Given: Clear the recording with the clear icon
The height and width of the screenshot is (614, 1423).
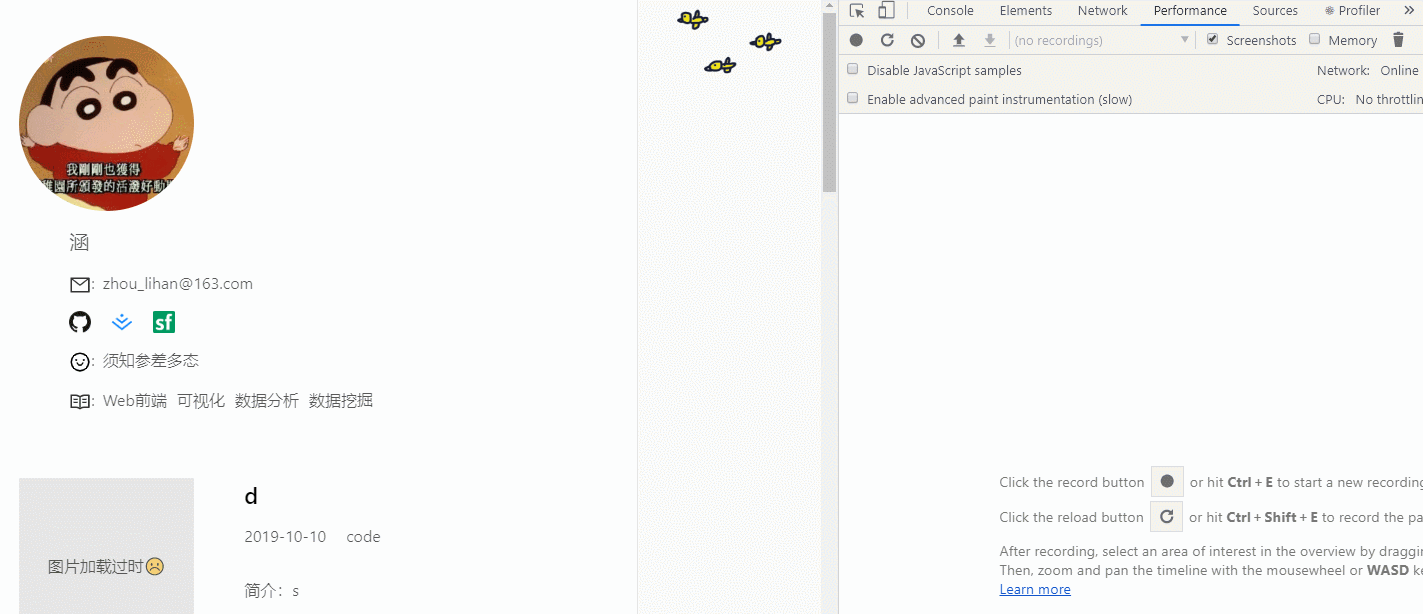Looking at the screenshot, I should [x=918, y=40].
